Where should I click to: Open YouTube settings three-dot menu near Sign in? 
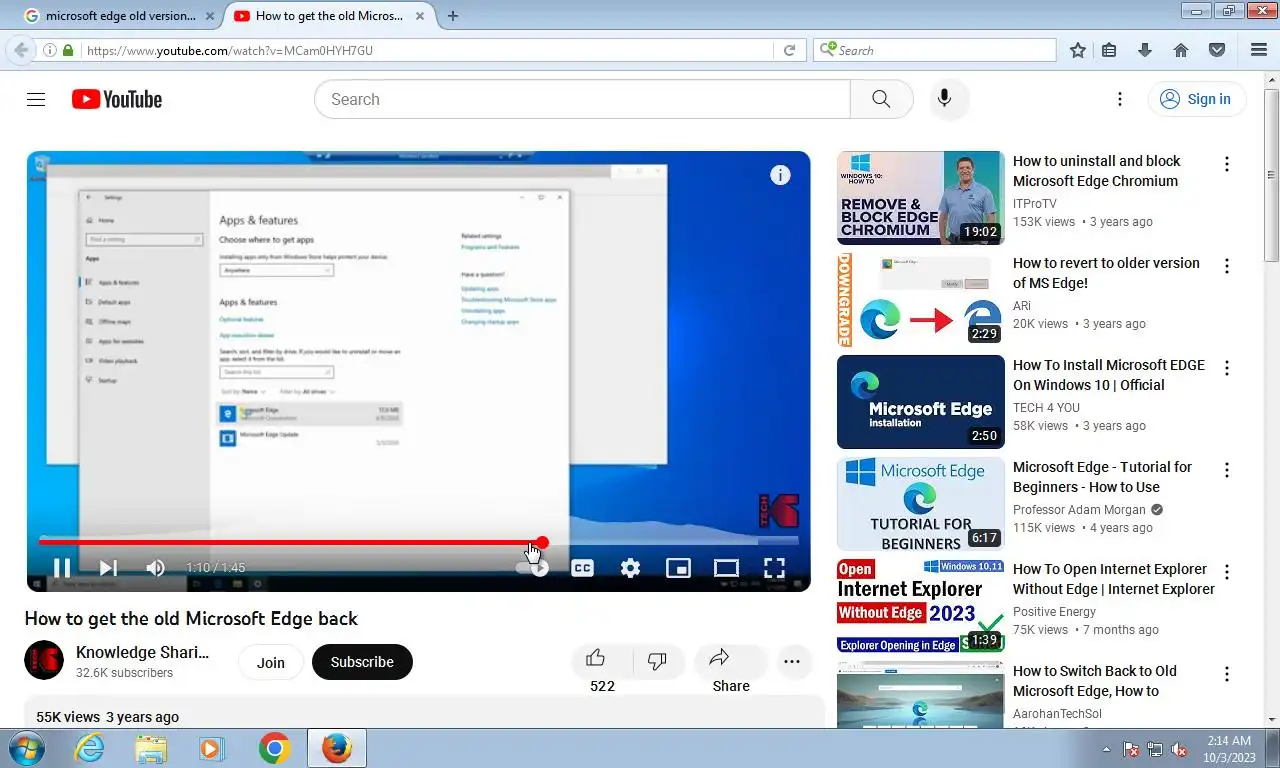coord(1120,99)
